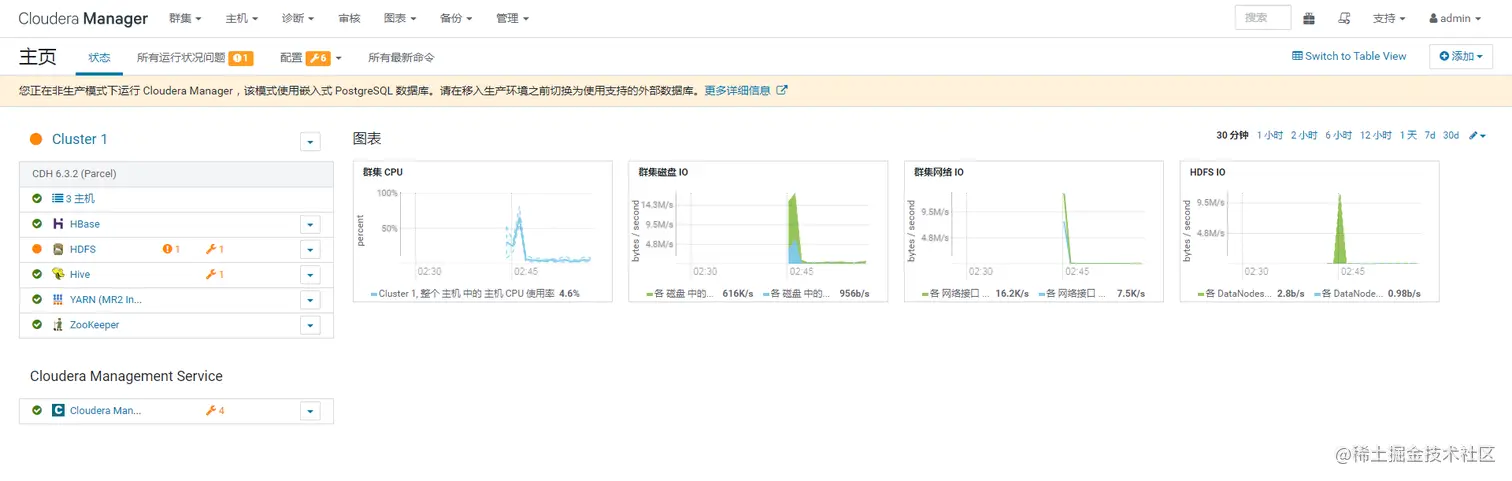Click green health checkmark for YARN
Screen dimensions: 1512x481
click(x=37, y=299)
